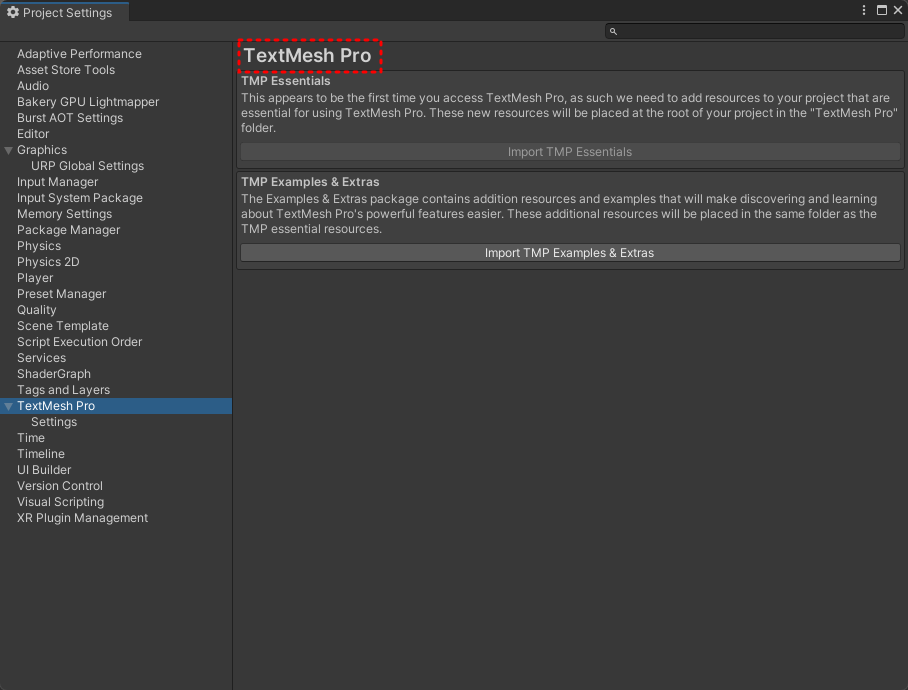
Task: Open Scene Template settings
Action: [x=63, y=326]
